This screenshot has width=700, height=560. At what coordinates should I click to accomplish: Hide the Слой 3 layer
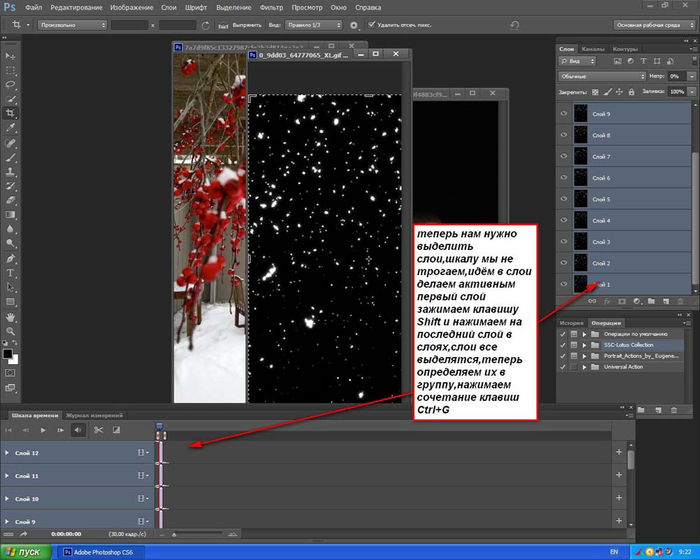pos(563,242)
